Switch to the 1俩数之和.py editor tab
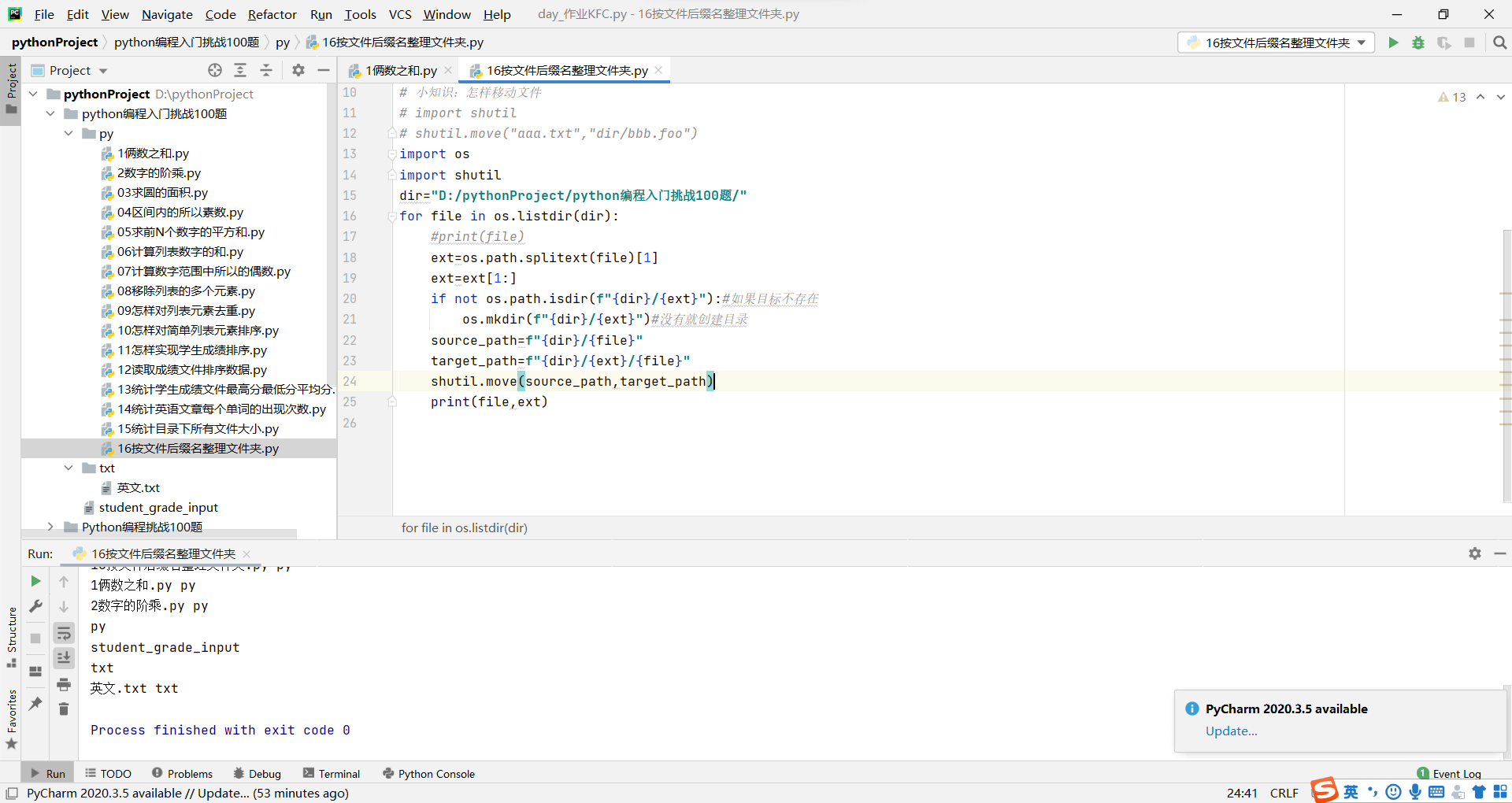Viewport: 1512px width, 803px height. 401,70
